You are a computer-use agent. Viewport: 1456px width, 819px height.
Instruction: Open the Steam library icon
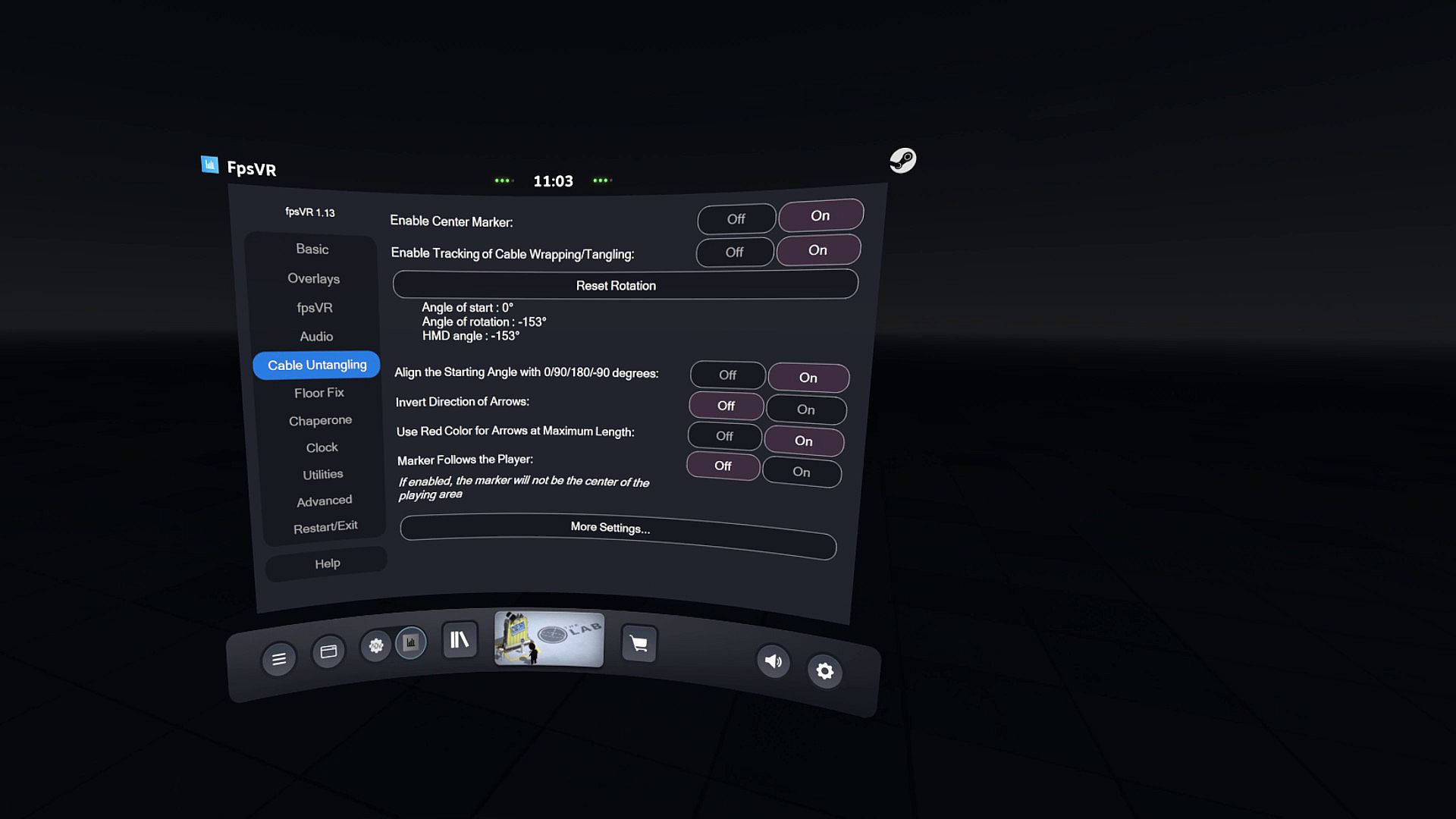point(460,640)
